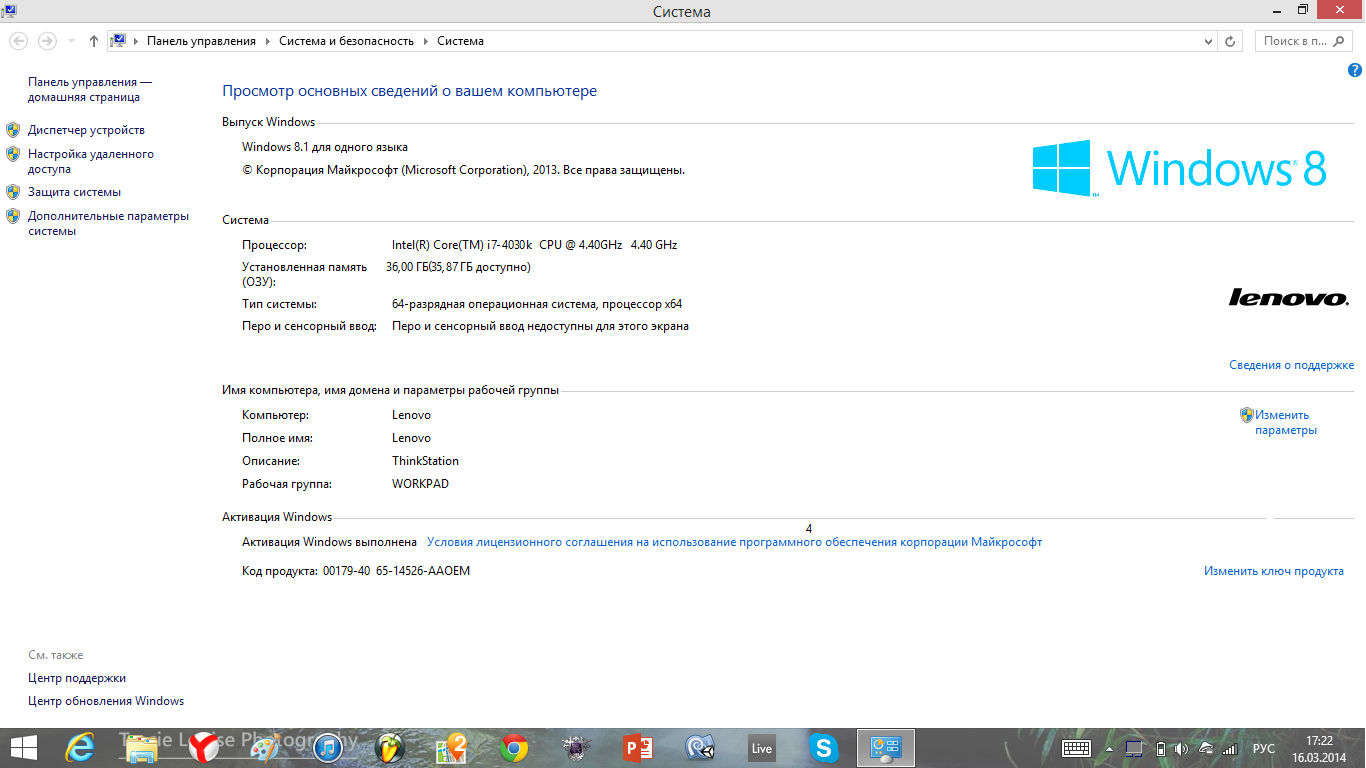
Task: Click the Lenovo logo image
Action: [1289, 297]
